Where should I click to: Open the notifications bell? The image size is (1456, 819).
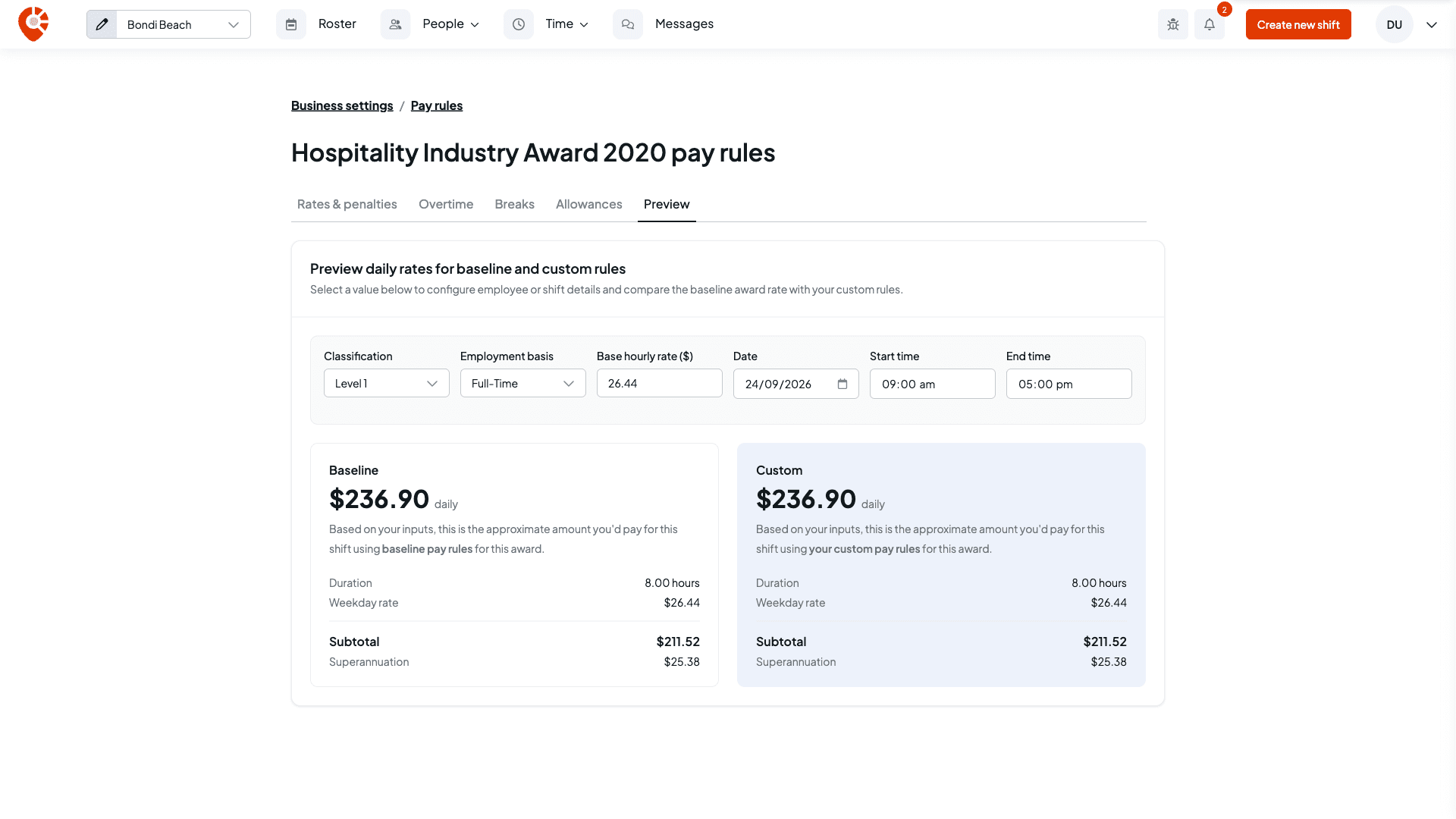click(x=1210, y=24)
